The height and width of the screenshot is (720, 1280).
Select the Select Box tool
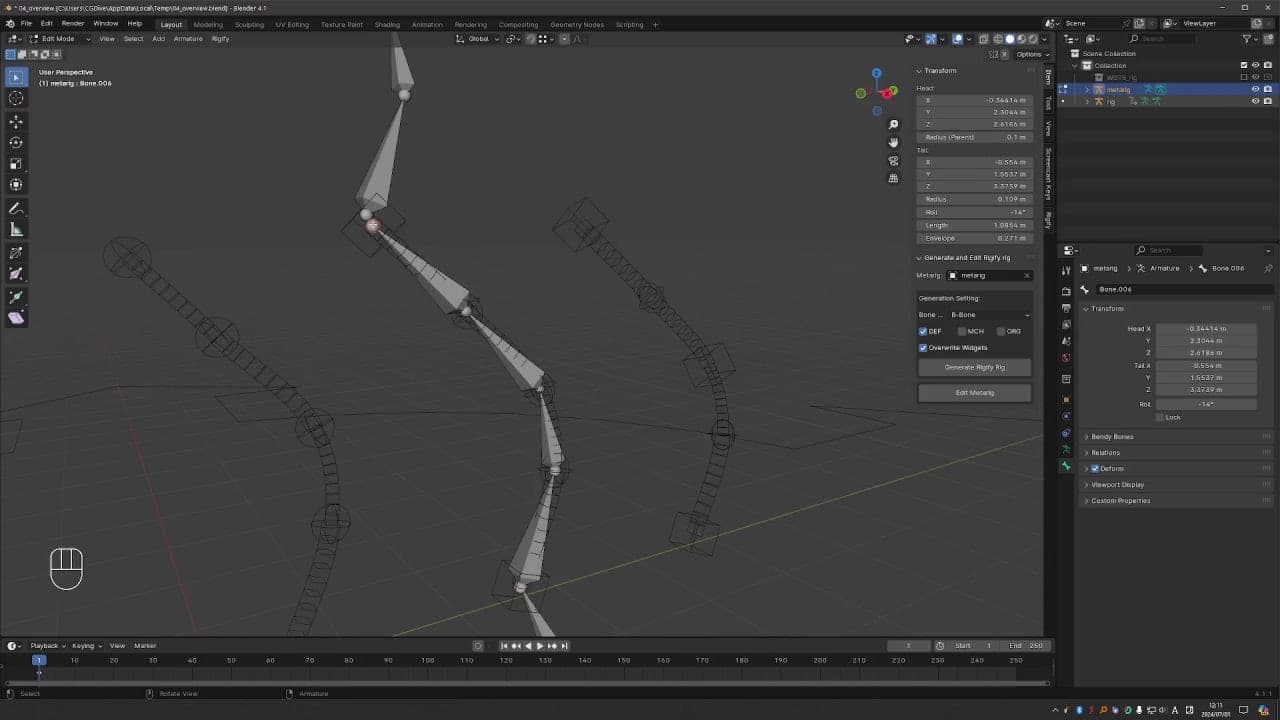pos(16,77)
